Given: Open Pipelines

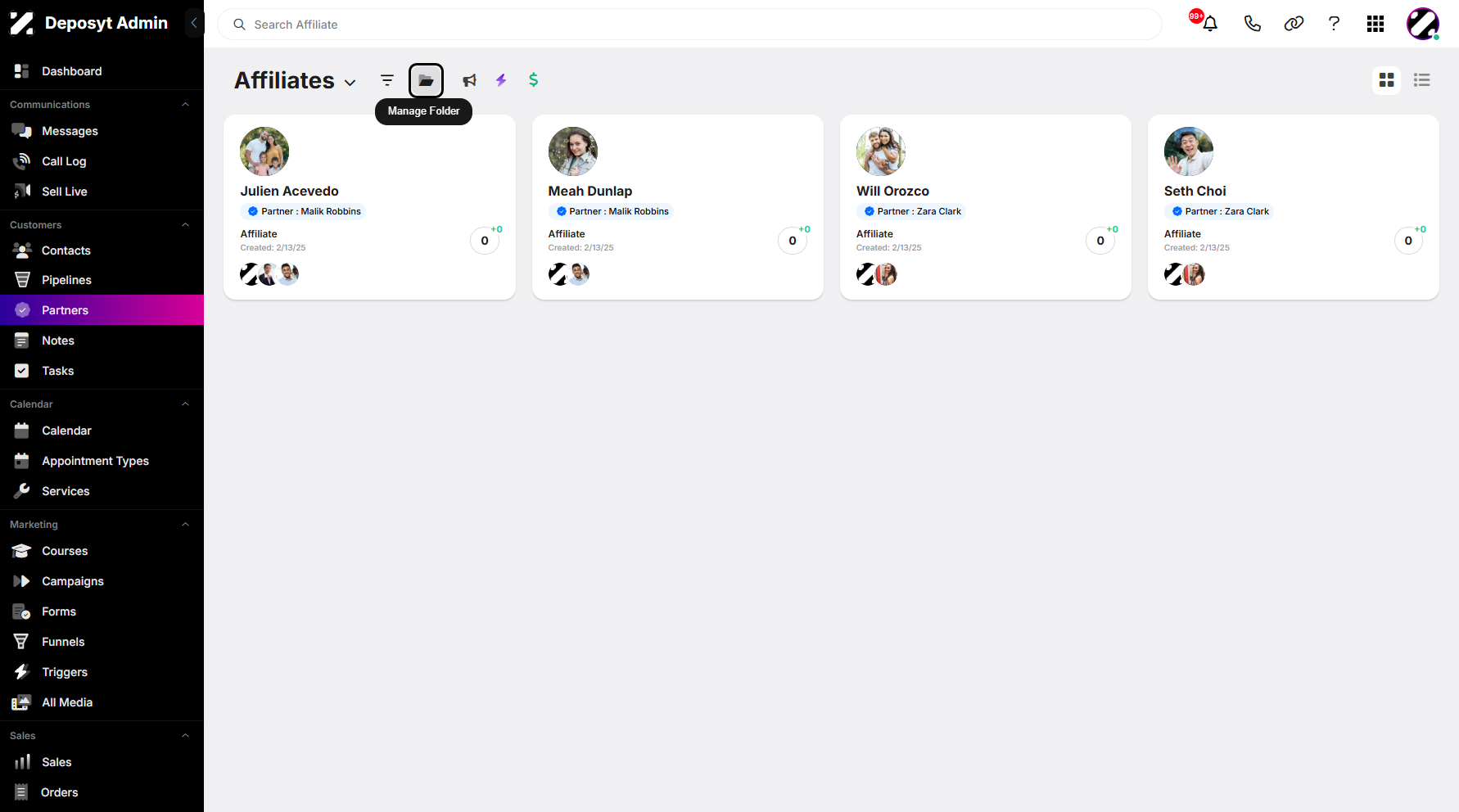Looking at the screenshot, I should click(102, 280).
